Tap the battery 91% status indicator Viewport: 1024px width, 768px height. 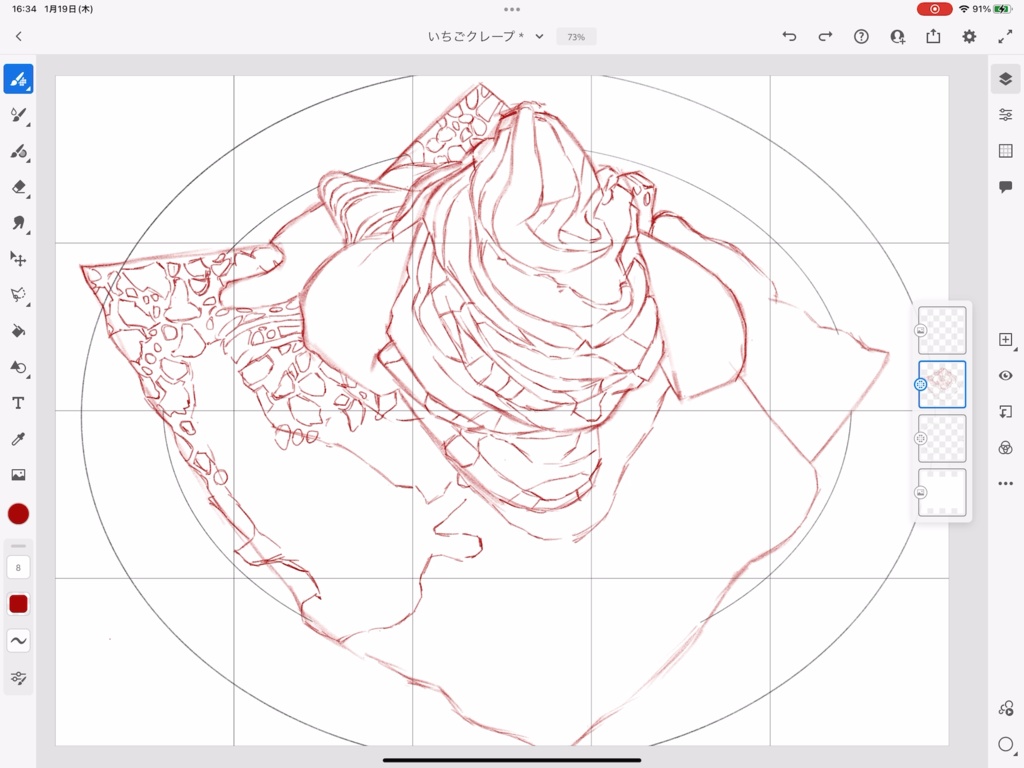991,9
